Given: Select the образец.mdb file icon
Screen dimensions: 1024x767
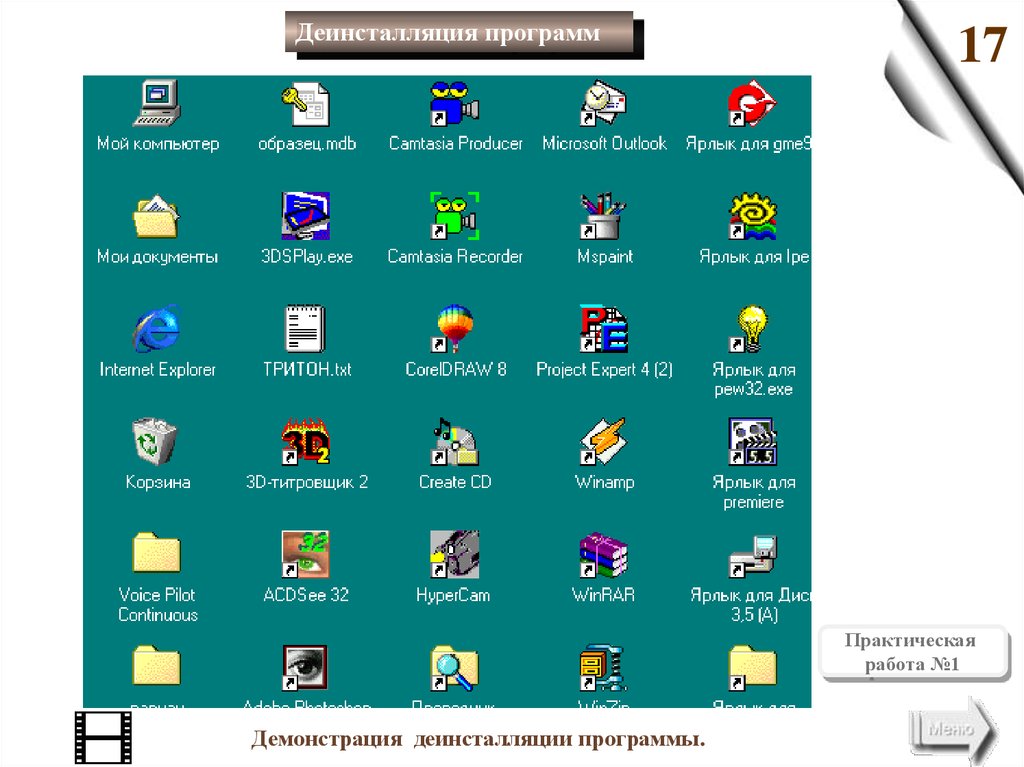Looking at the screenshot, I should [x=306, y=104].
